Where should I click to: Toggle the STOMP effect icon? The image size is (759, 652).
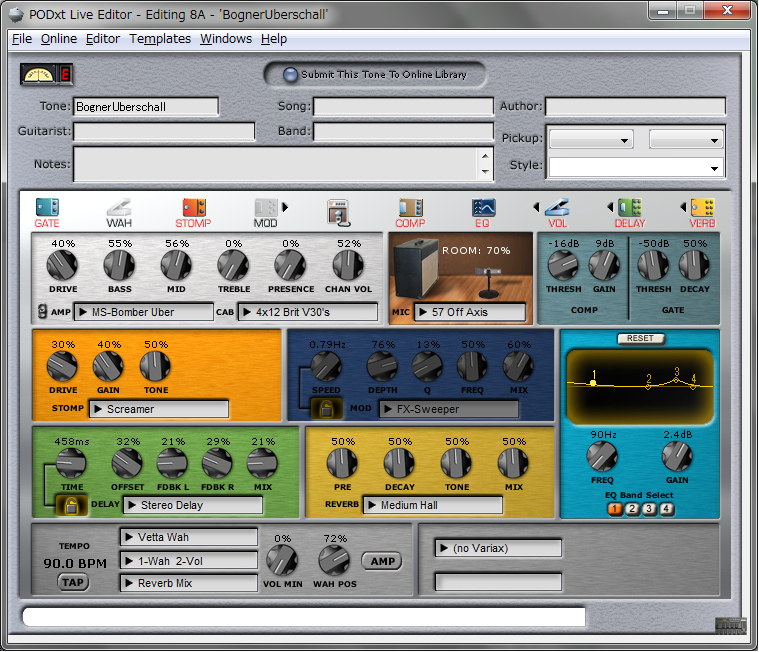(194, 207)
